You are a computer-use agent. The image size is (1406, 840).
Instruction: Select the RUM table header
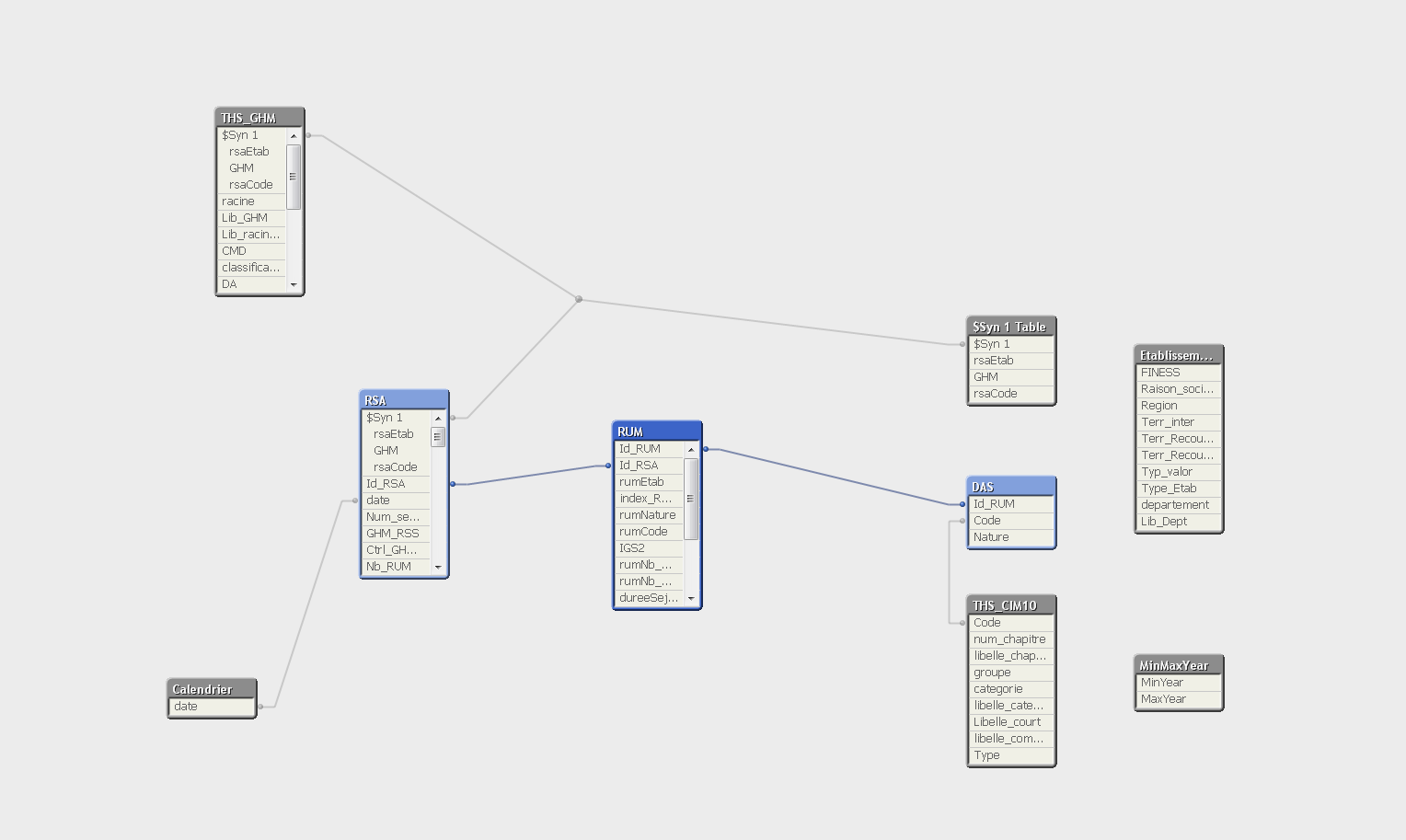[x=657, y=432]
